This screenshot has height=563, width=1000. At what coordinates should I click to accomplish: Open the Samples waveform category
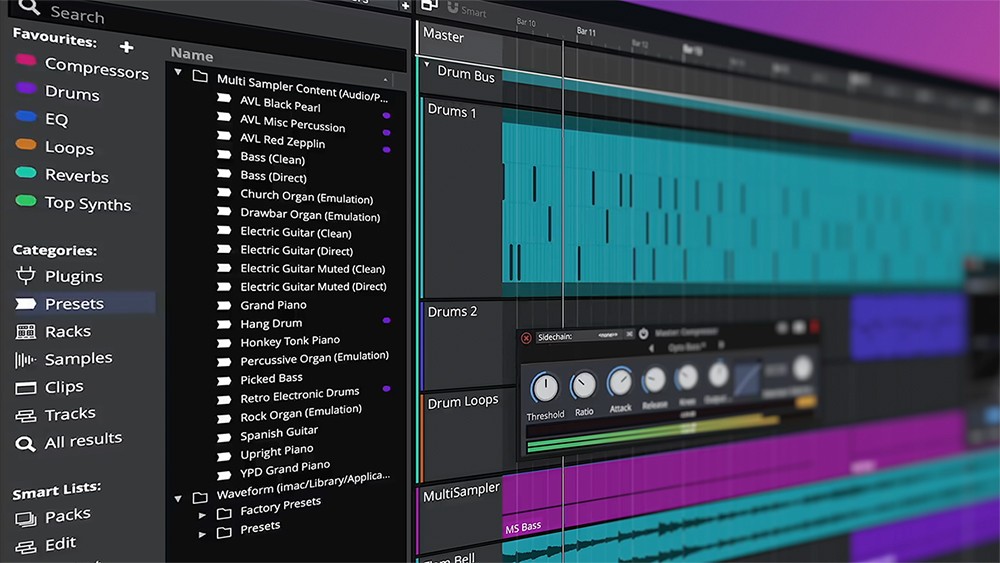tap(26, 359)
